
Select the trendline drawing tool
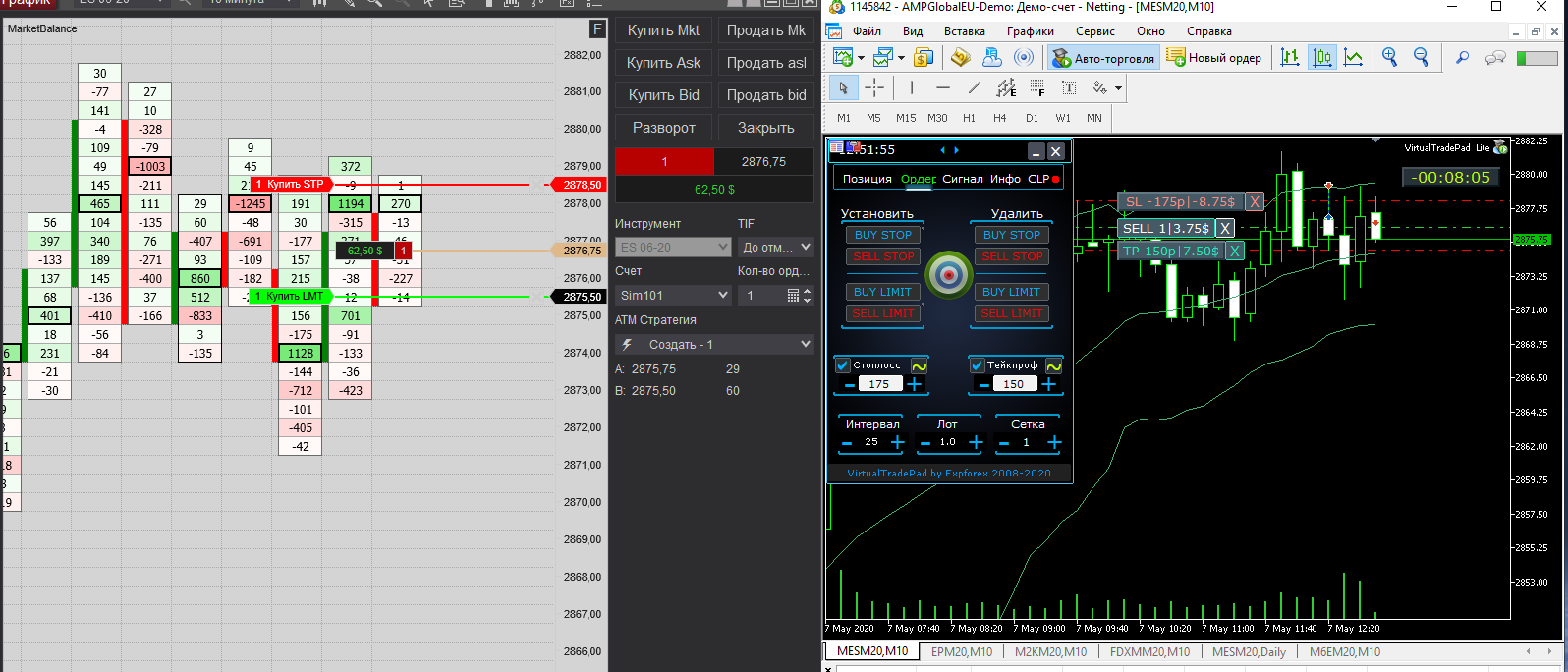975,87
